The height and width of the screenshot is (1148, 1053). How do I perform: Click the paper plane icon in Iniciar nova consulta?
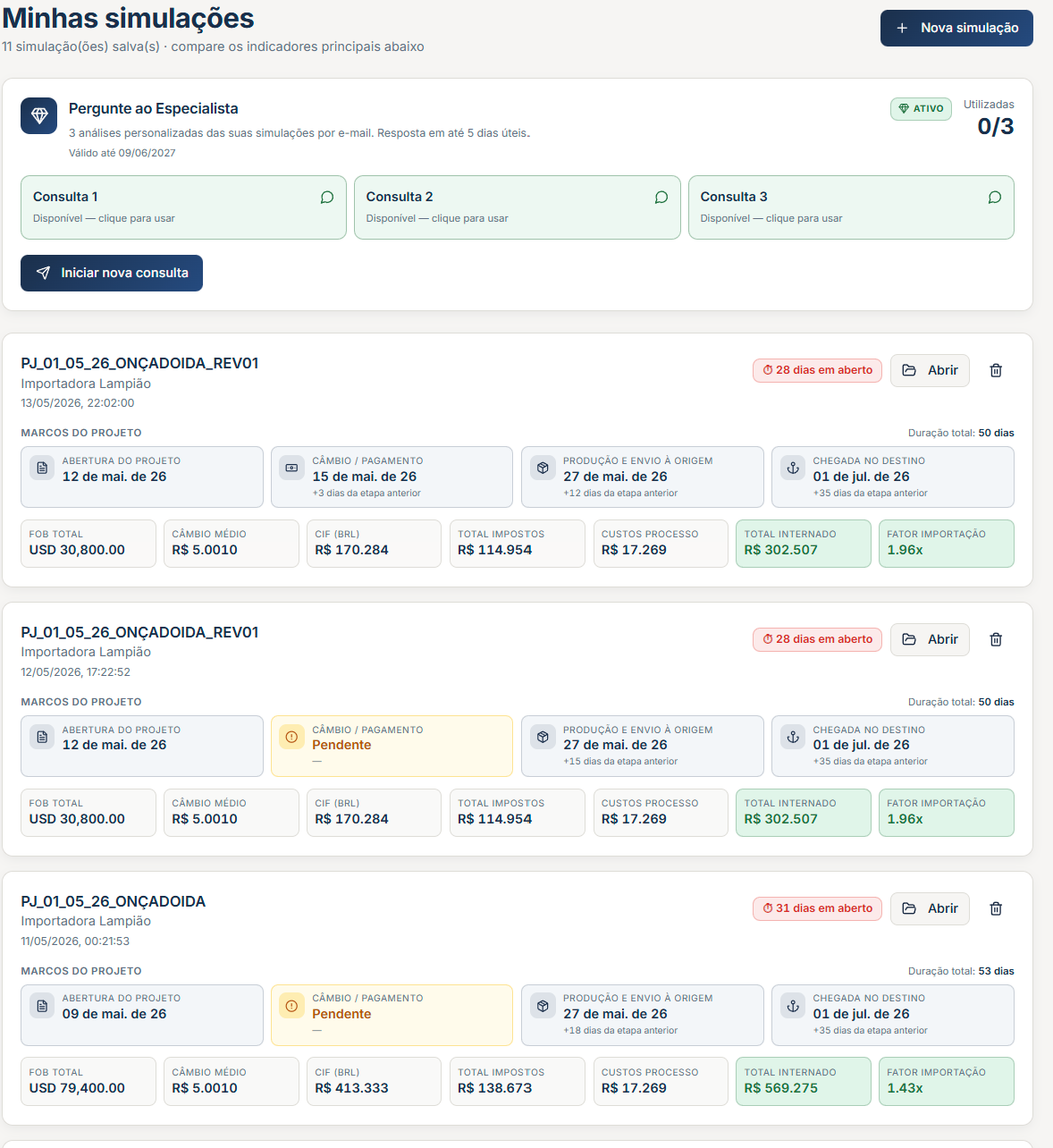point(43,273)
